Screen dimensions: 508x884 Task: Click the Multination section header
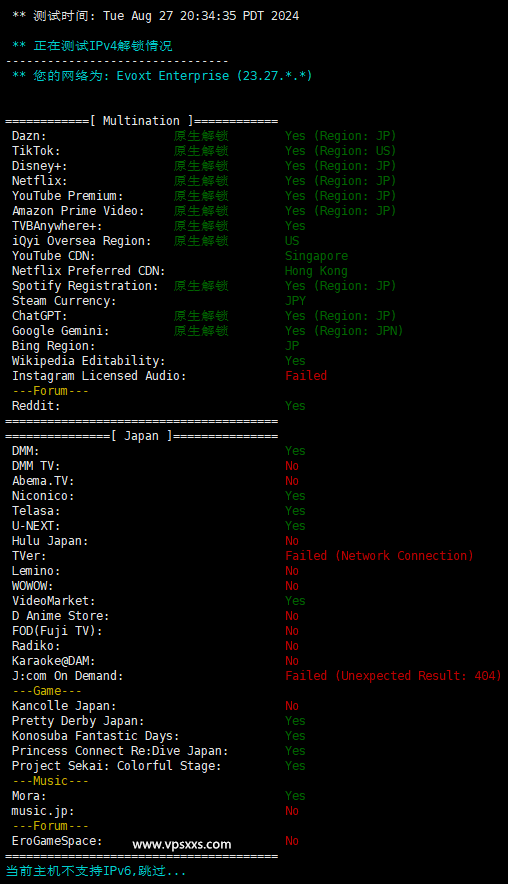click(142, 121)
